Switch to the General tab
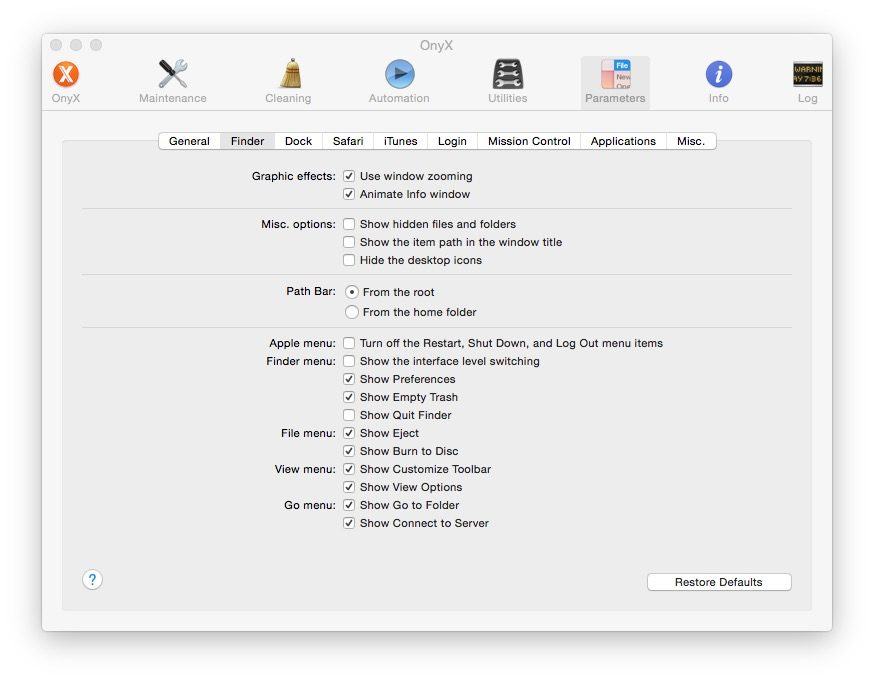Screen dimensions: 874x681 coord(190,142)
